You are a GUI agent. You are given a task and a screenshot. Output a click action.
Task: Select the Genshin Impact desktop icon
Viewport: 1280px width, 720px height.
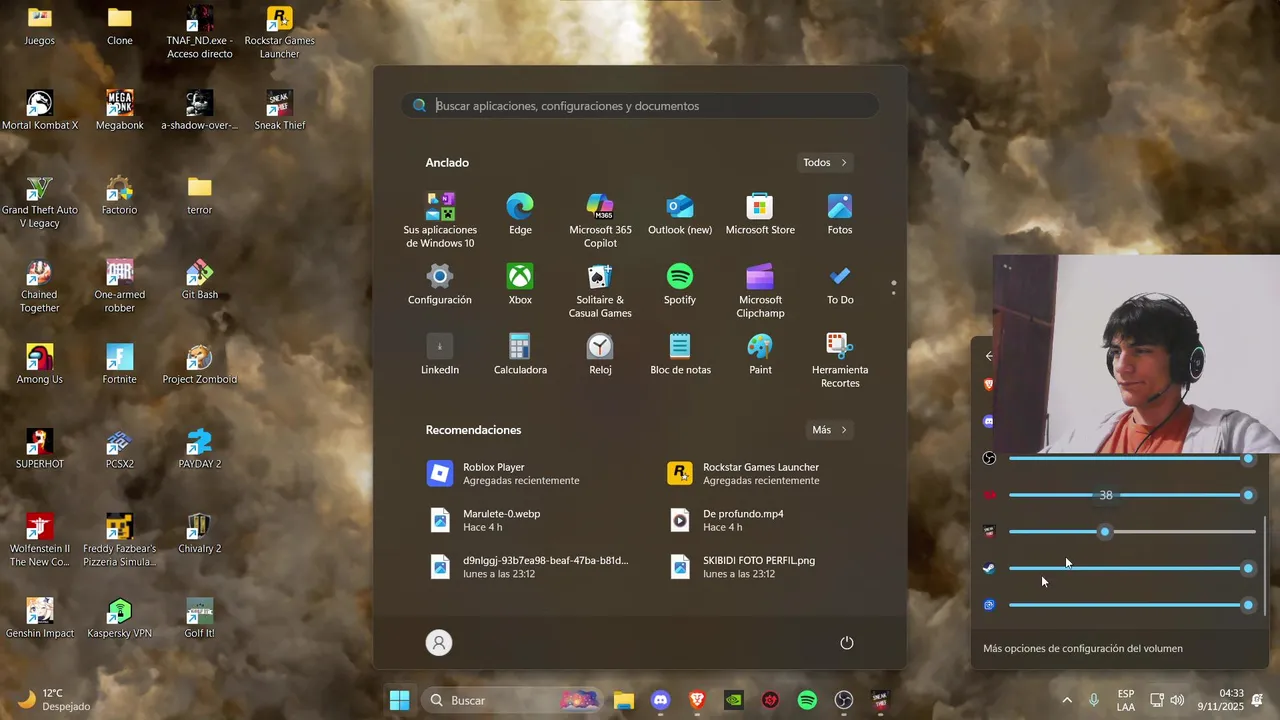(40, 618)
